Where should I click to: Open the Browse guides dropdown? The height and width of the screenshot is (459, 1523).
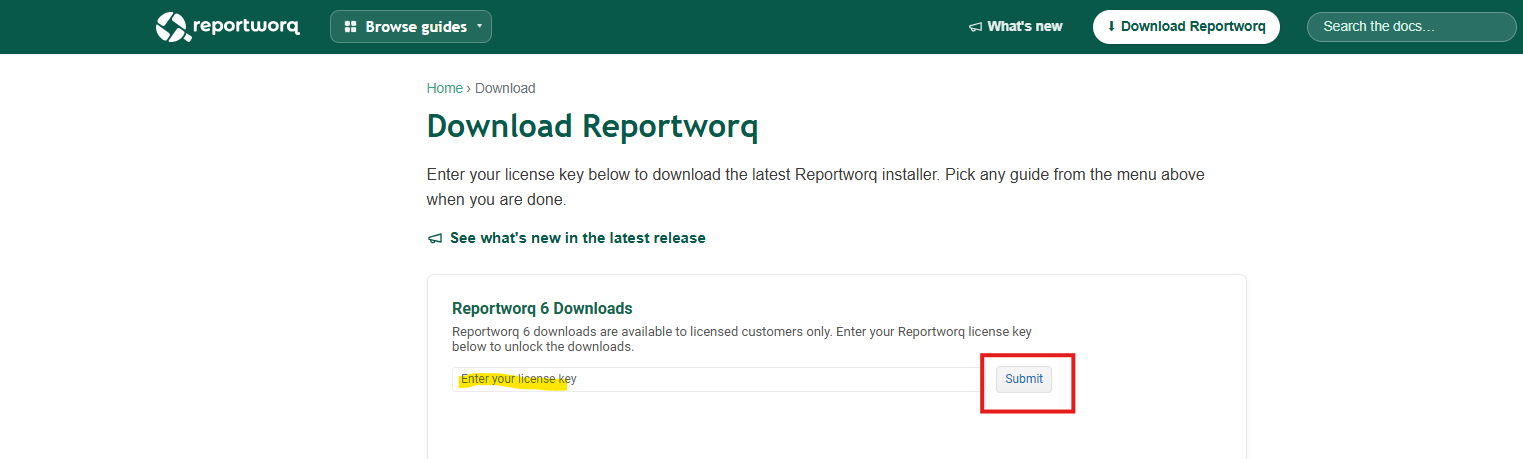[x=410, y=27]
